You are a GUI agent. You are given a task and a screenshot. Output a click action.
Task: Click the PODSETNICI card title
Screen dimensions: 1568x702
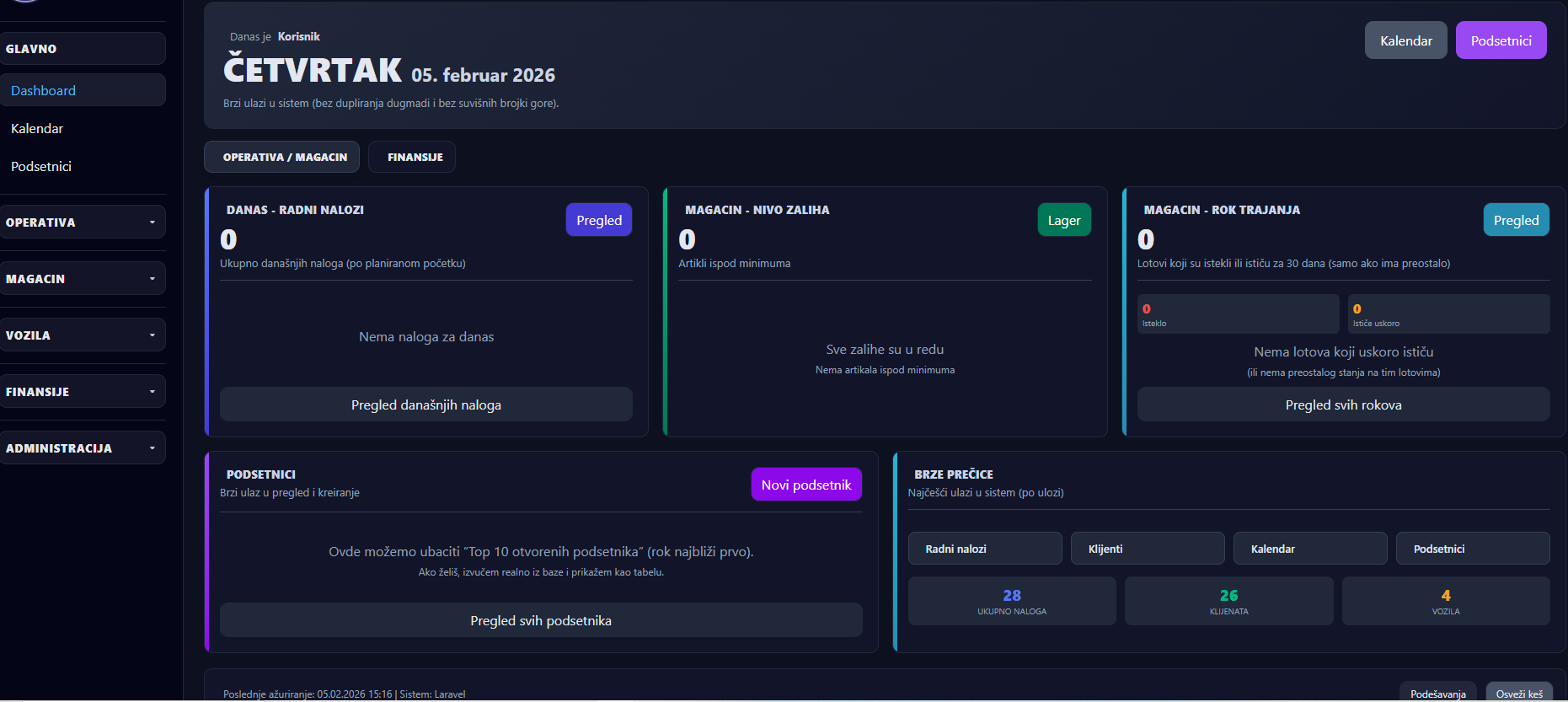[x=261, y=474]
